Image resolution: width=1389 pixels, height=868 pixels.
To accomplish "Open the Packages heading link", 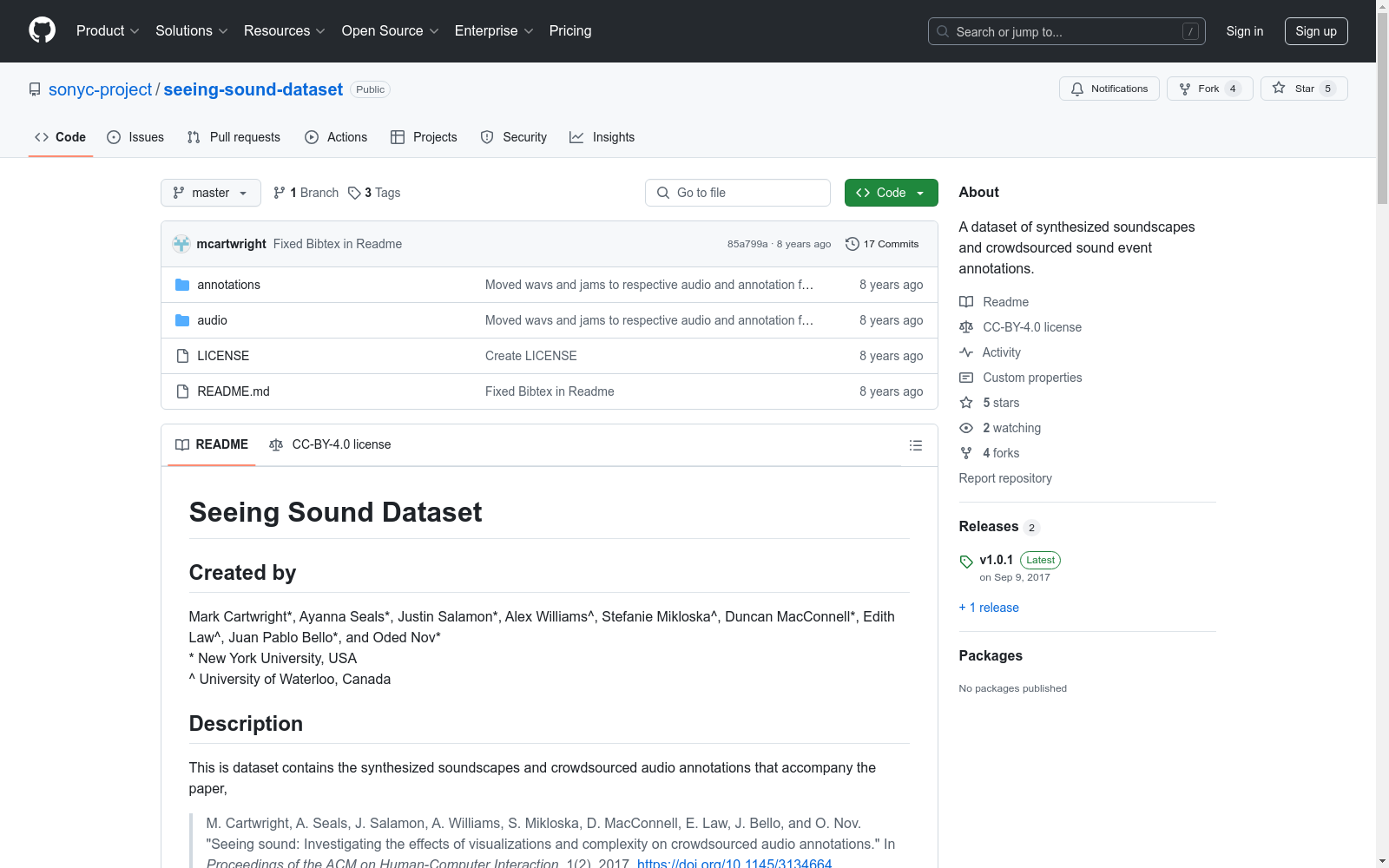I will point(991,656).
